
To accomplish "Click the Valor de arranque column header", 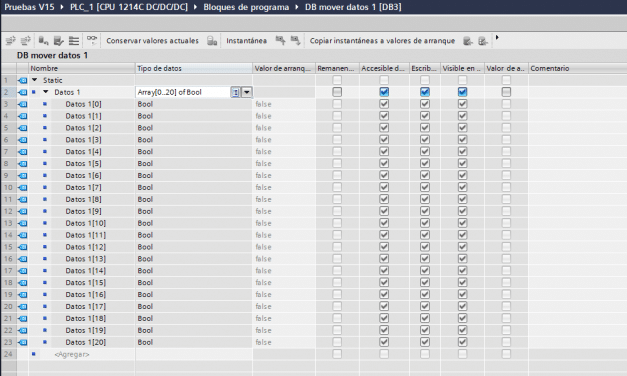I will click(x=284, y=68).
